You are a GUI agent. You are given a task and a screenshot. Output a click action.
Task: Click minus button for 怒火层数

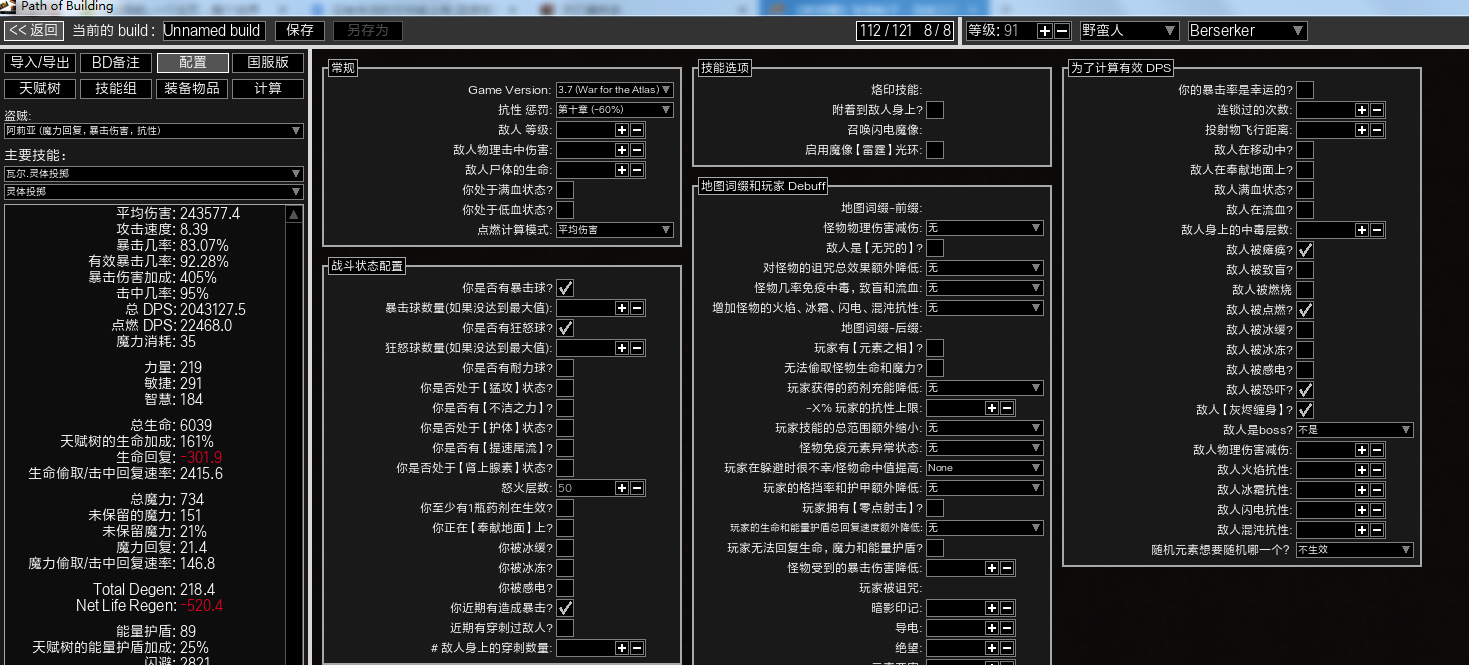637,488
